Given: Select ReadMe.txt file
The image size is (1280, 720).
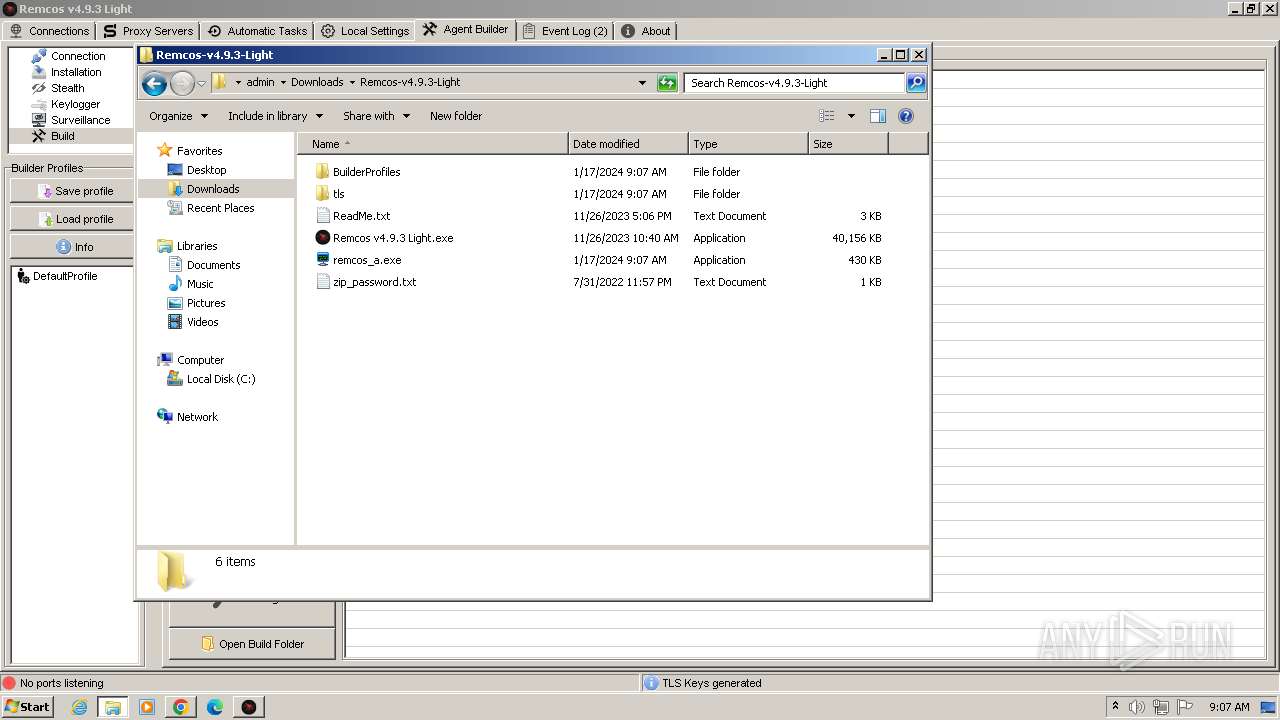Looking at the screenshot, I should tap(361, 216).
